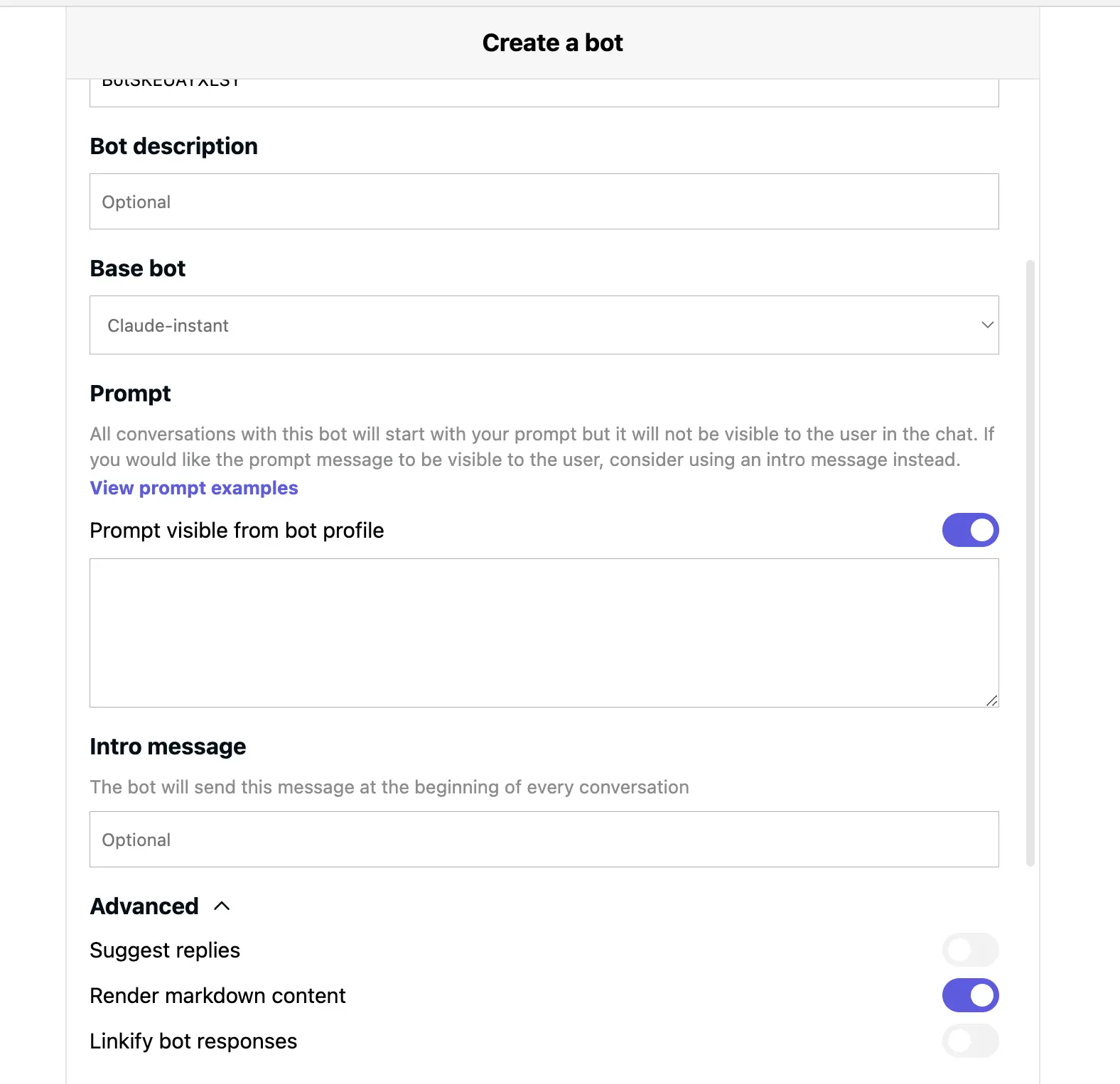Click the Intro message heading label
1120x1084 pixels.
click(168, 747)
